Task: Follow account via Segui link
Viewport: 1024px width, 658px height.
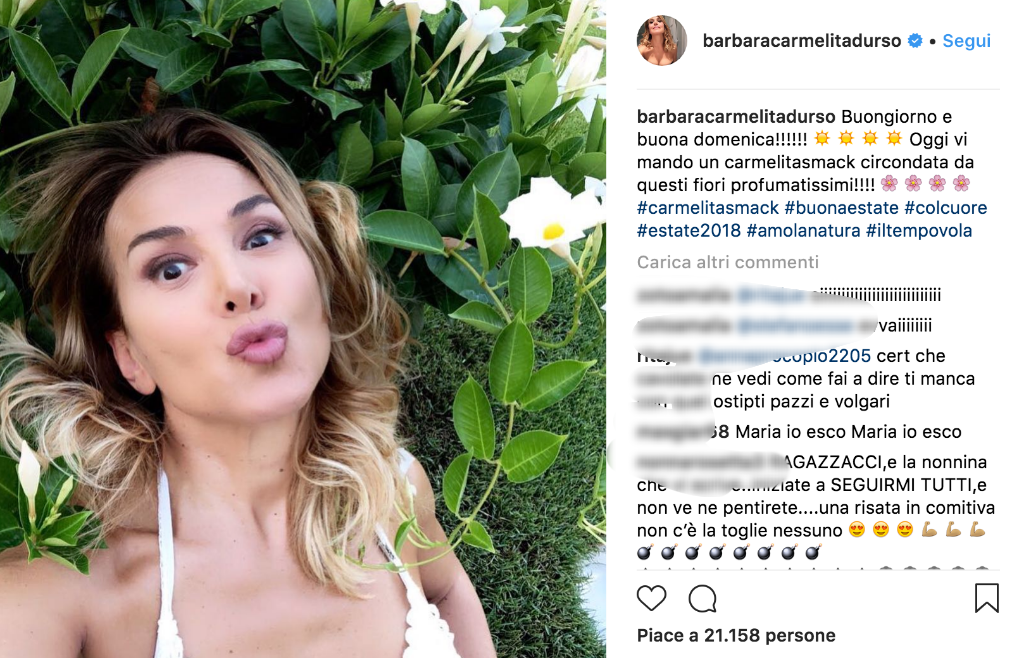Action: click(967, 41)
